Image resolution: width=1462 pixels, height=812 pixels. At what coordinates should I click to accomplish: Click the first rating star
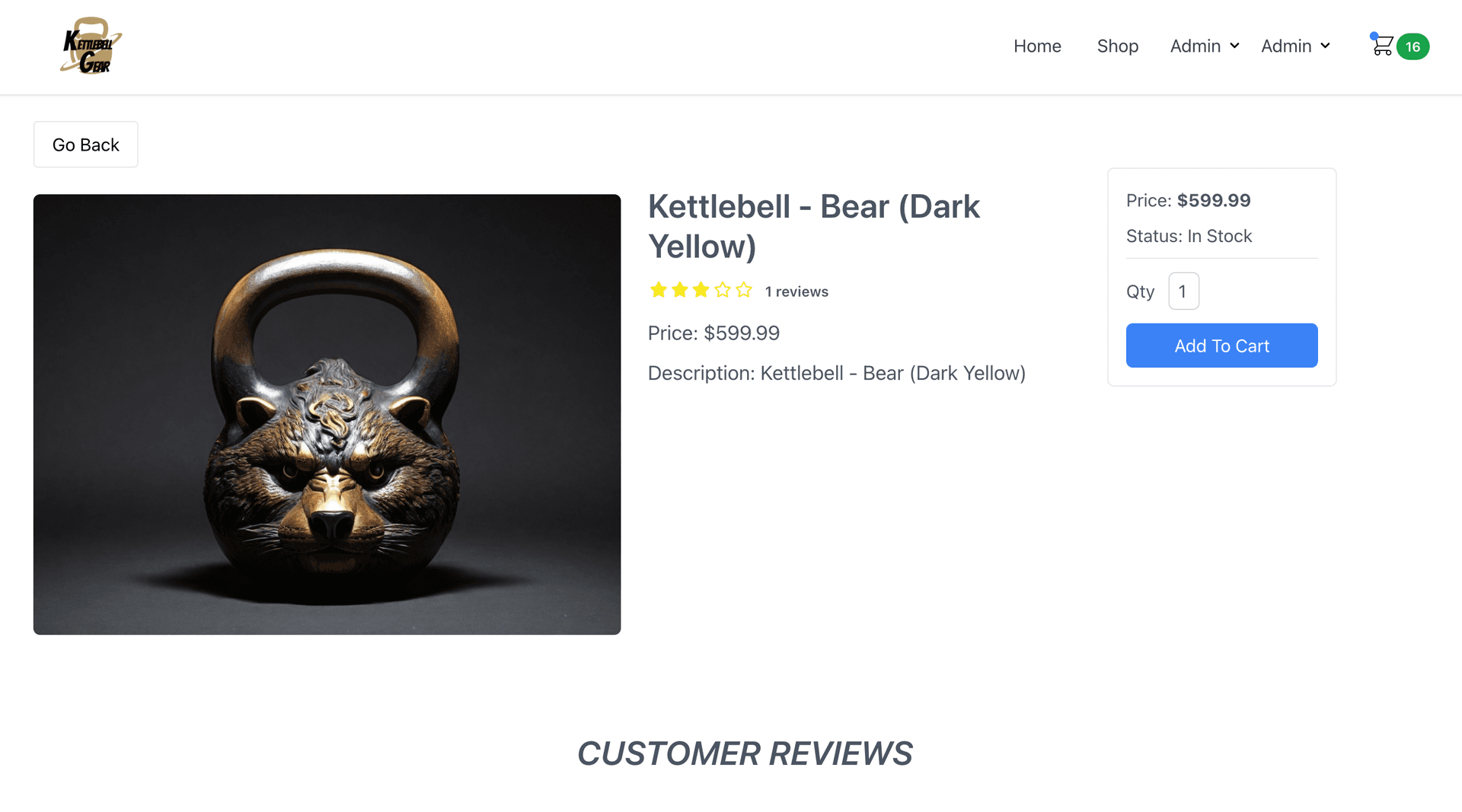pyautogui.click(x=659, y=290)
